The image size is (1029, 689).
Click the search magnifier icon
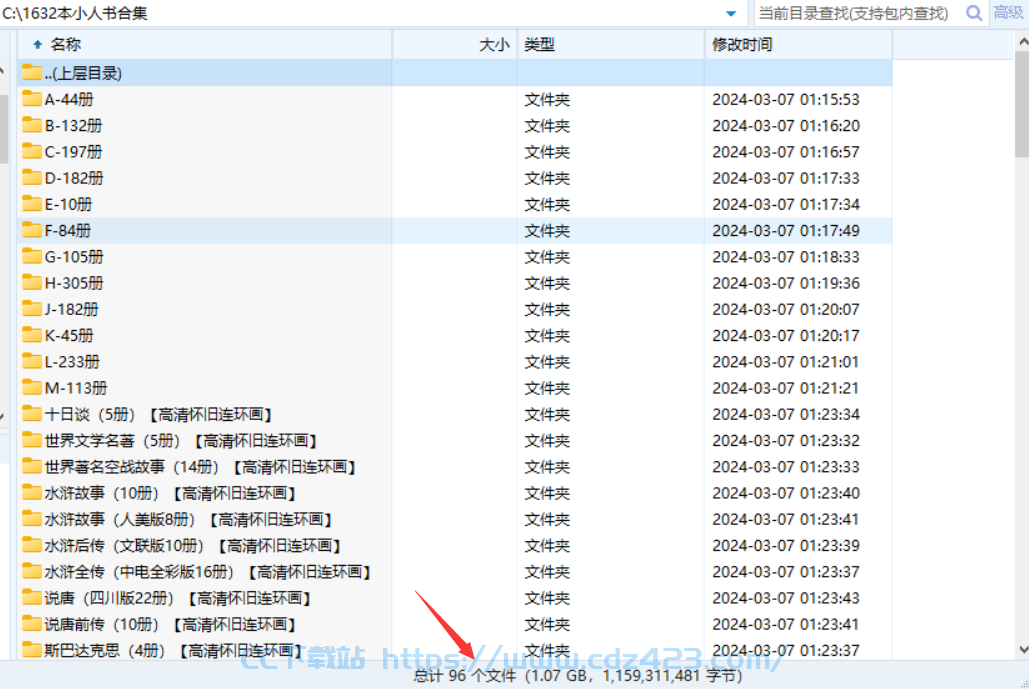973,13
